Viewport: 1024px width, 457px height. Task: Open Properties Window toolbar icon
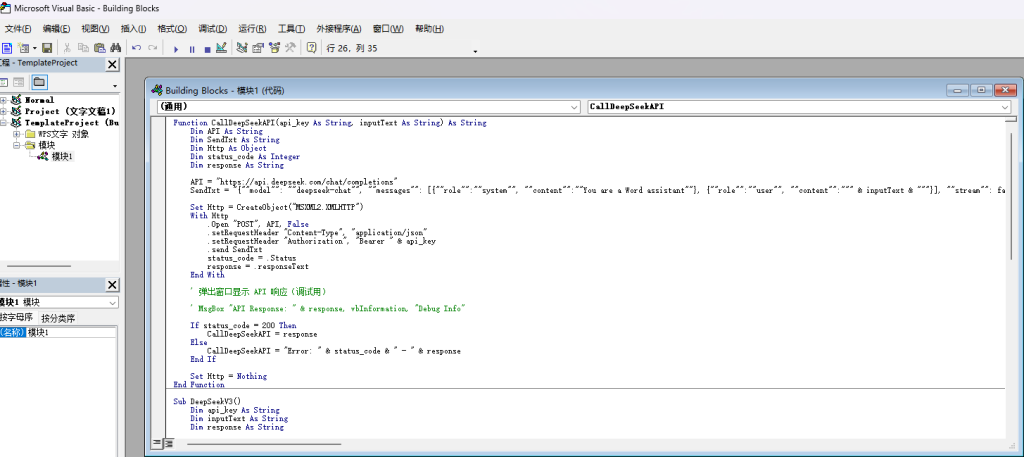tap(258, 48)
